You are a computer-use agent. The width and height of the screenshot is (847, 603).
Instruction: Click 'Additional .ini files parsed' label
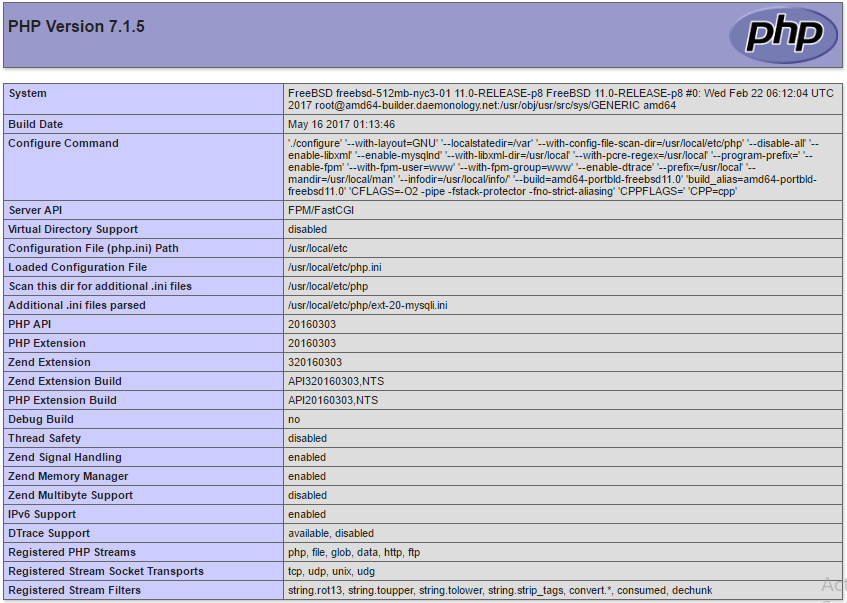(x=77, y=305)
